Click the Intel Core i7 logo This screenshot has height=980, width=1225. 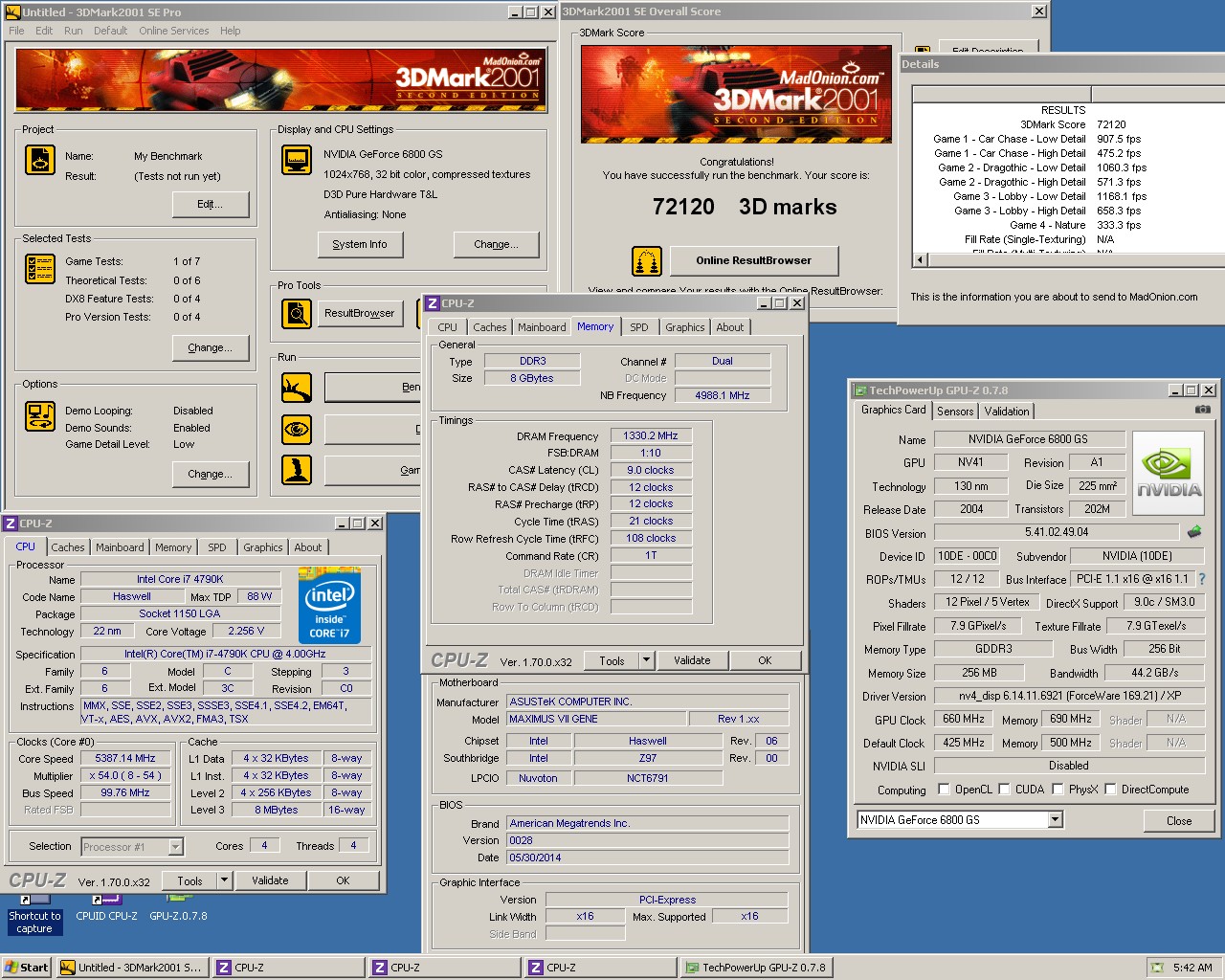tap(329, 605)
